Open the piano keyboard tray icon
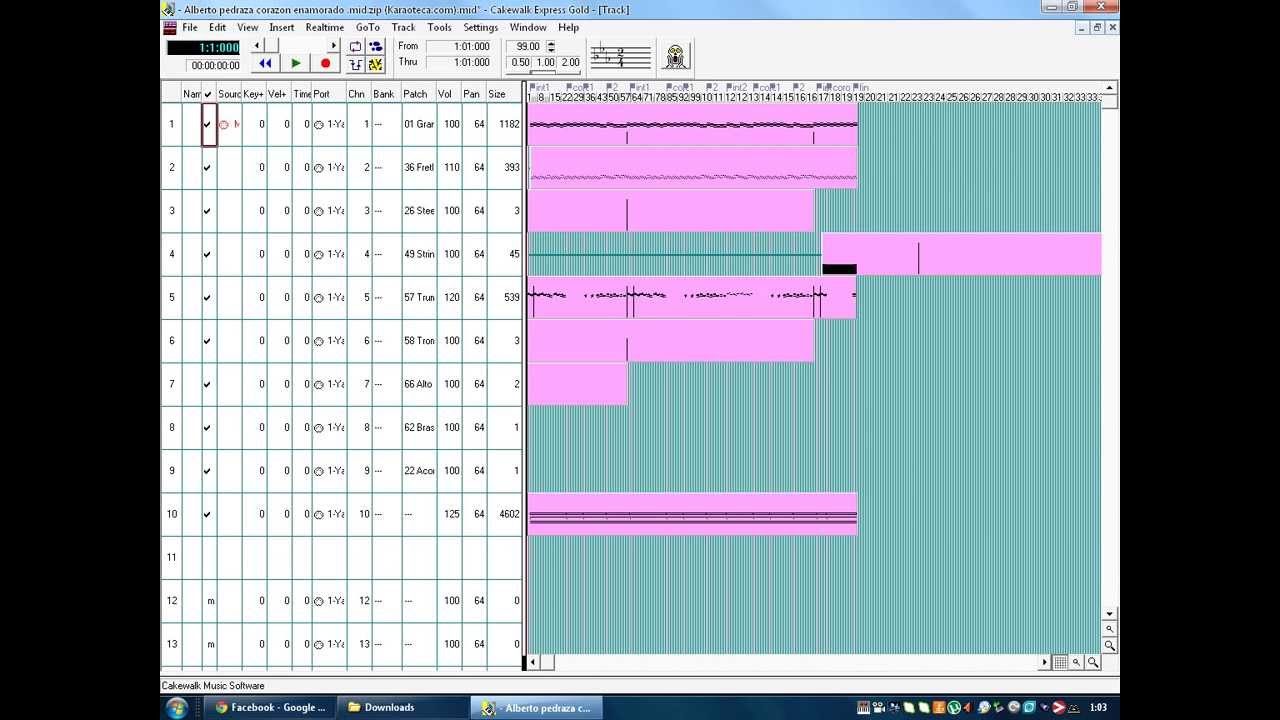 coord(864,707)
